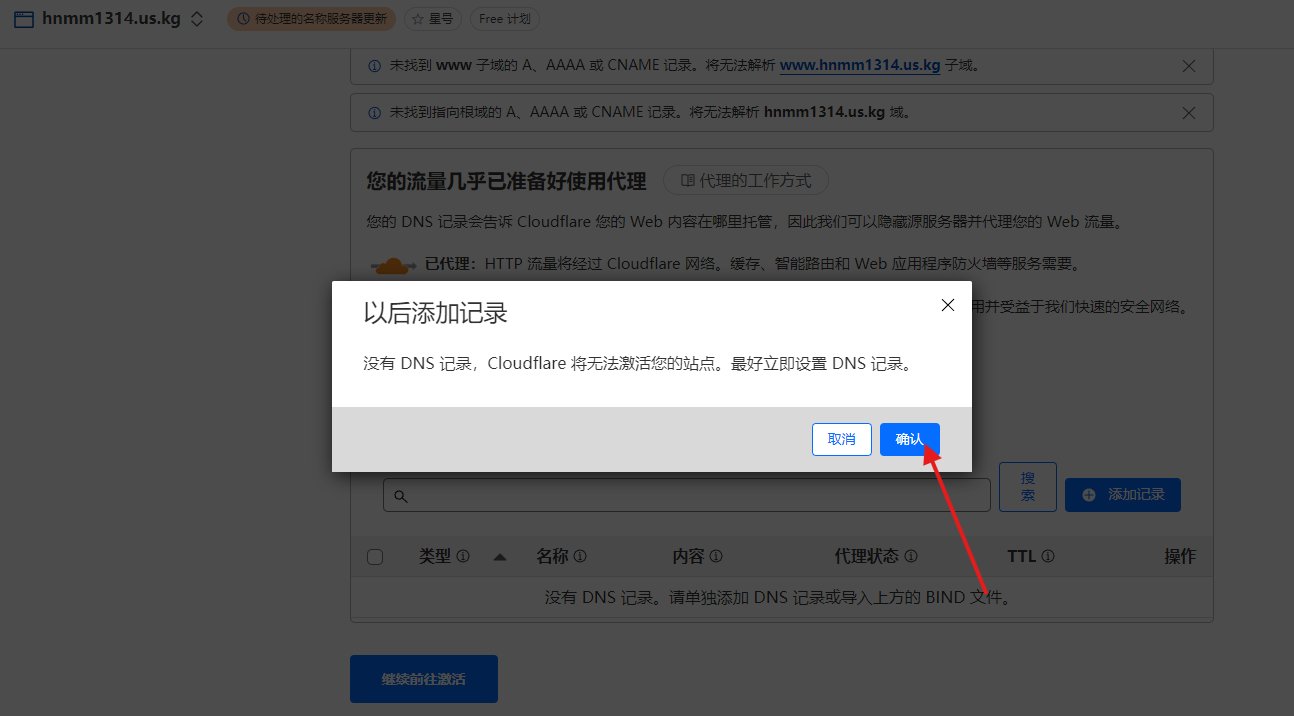Click the 搜索 button
Viewport: 1294px width, 716px height.
coord(1027,487)
